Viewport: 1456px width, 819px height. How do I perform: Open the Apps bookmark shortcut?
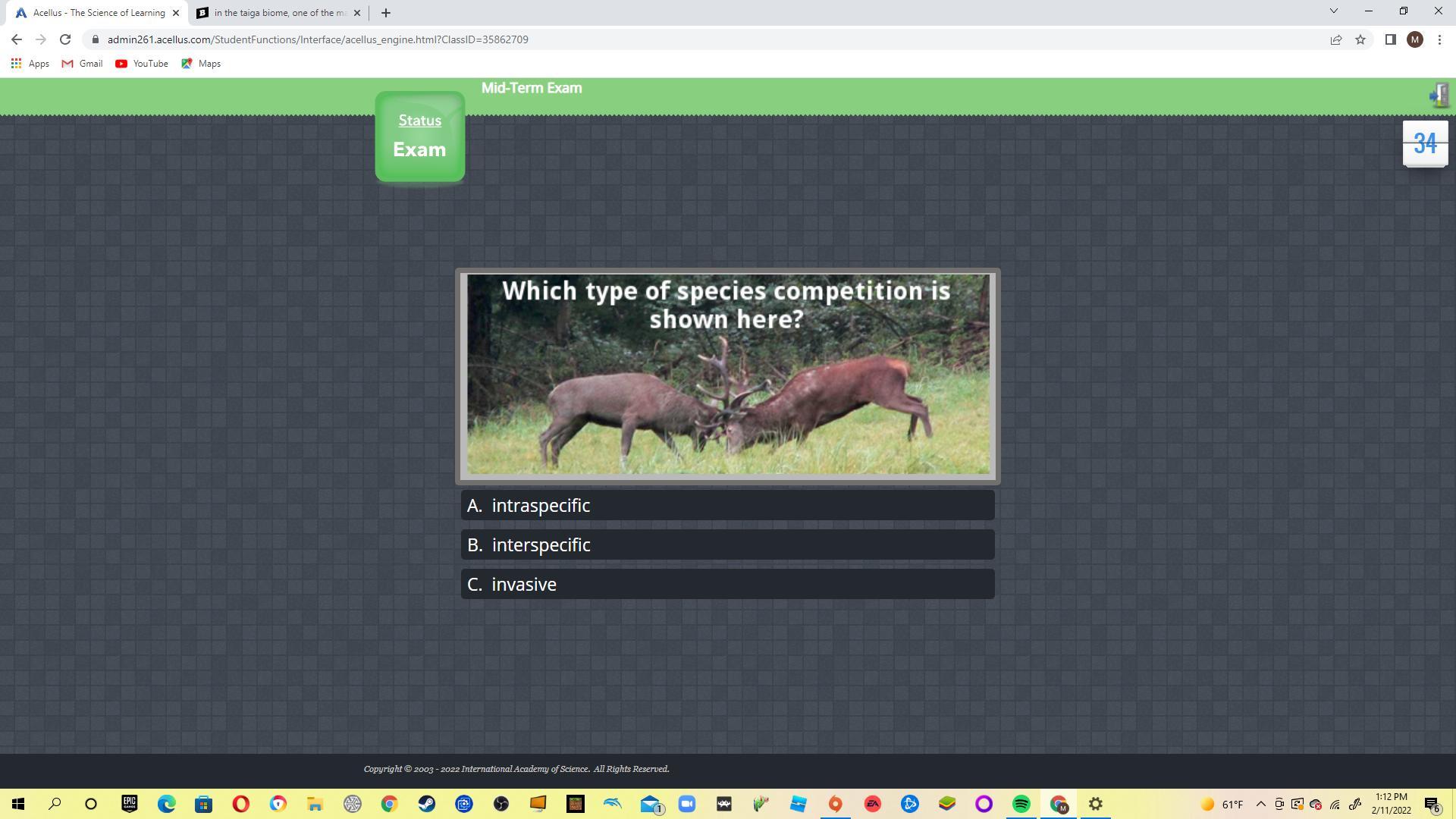(30, 64)
